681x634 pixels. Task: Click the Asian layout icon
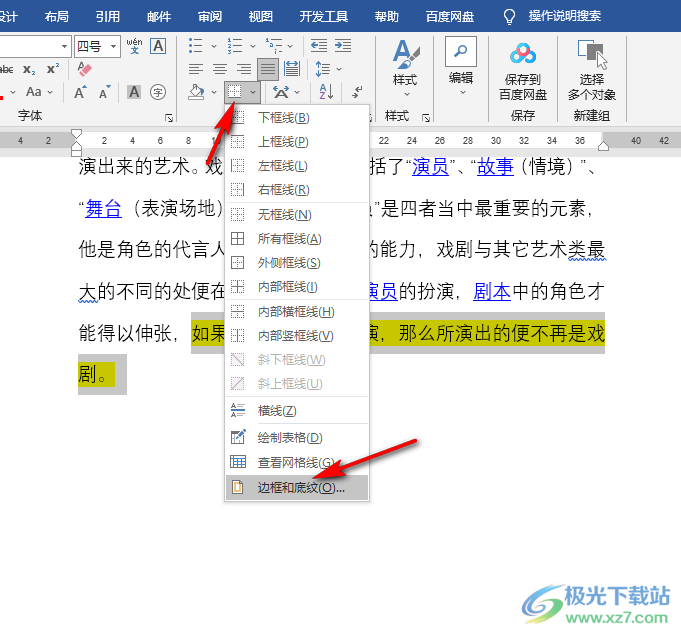[281, 92]
